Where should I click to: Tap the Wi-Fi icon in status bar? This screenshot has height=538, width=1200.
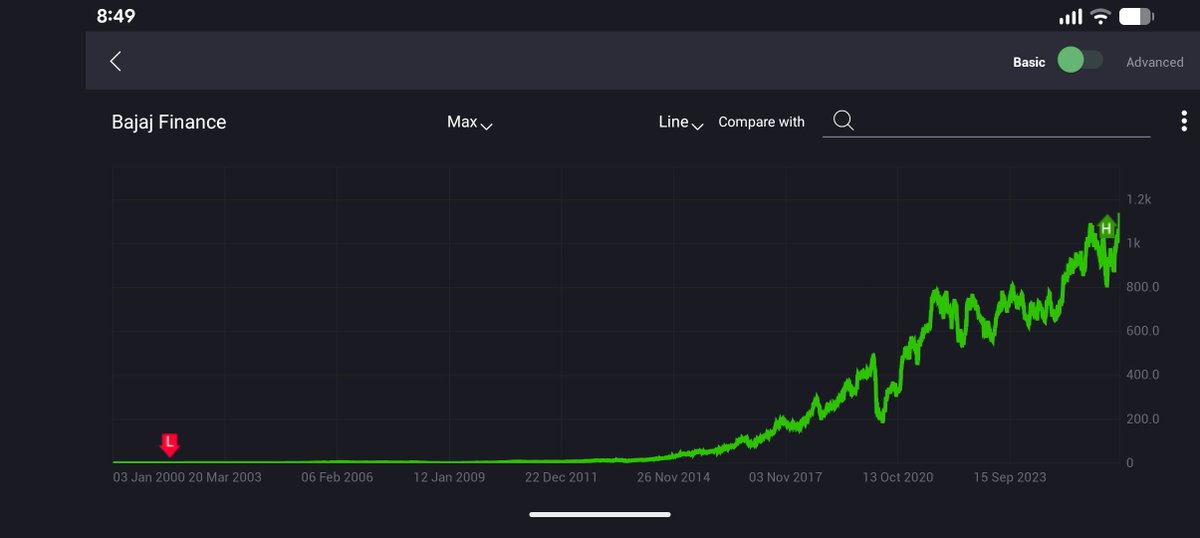click(1101, 17)
